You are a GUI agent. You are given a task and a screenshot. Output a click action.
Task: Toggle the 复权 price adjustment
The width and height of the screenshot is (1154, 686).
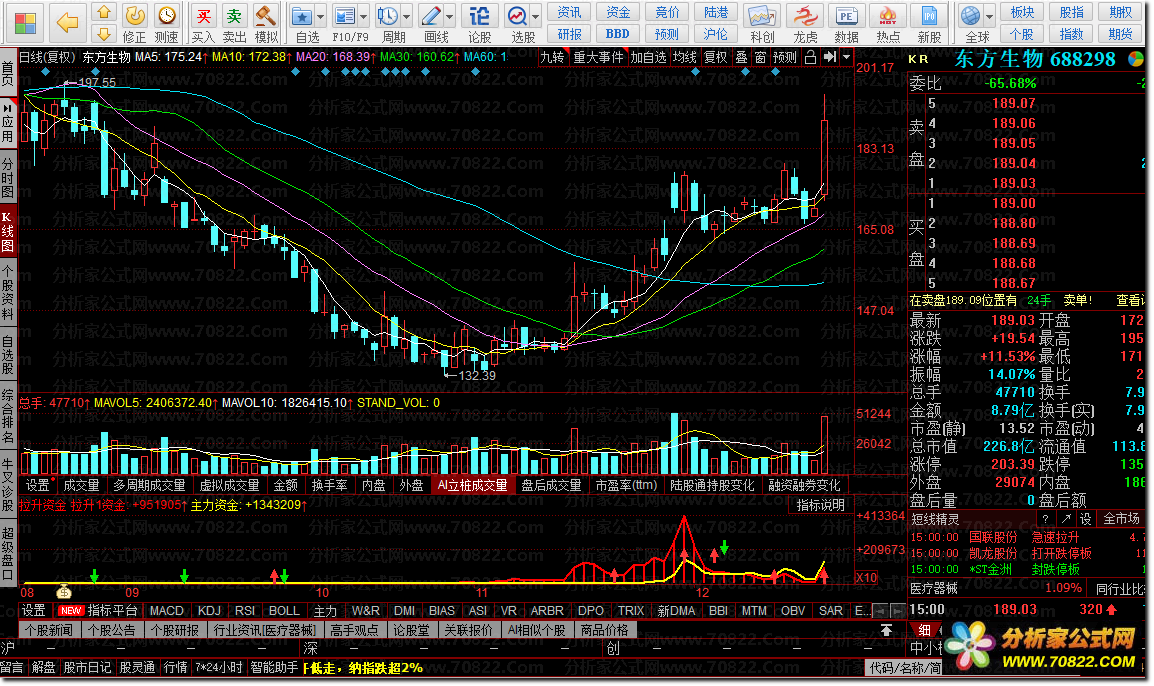(715, 57)
